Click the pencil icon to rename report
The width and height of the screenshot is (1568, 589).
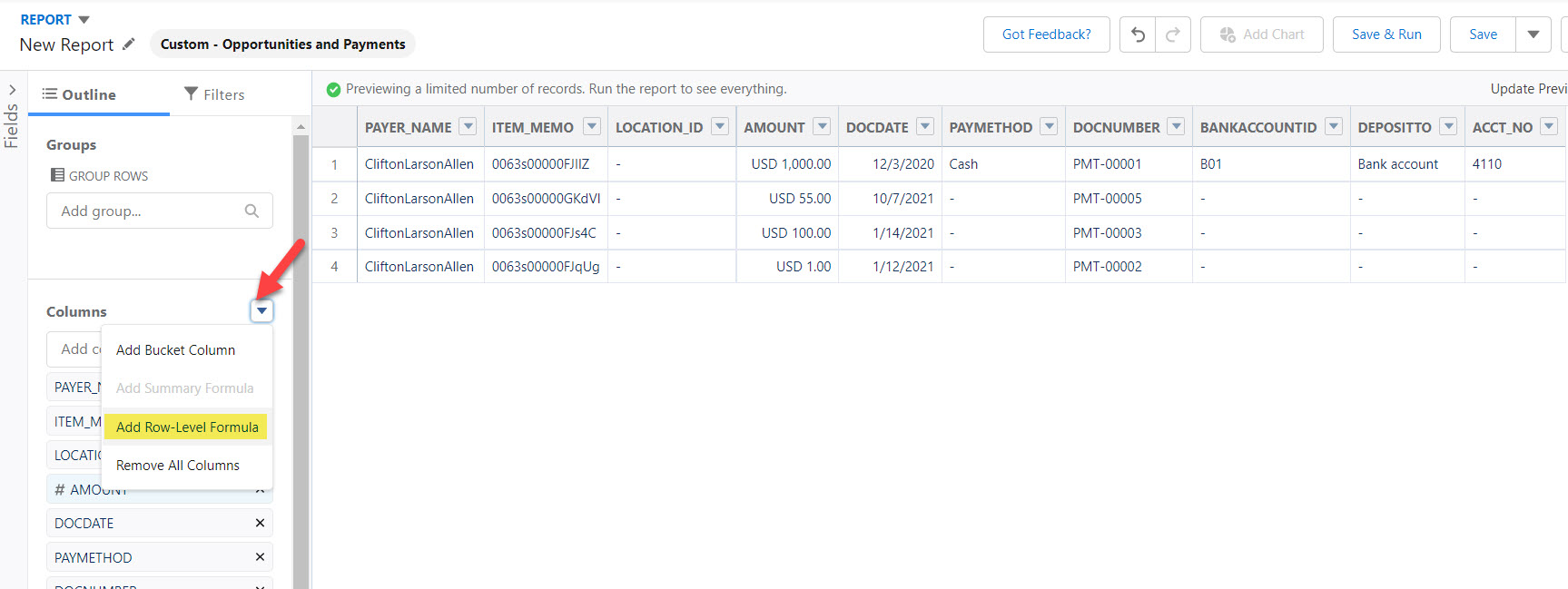[x=129, y=44]
